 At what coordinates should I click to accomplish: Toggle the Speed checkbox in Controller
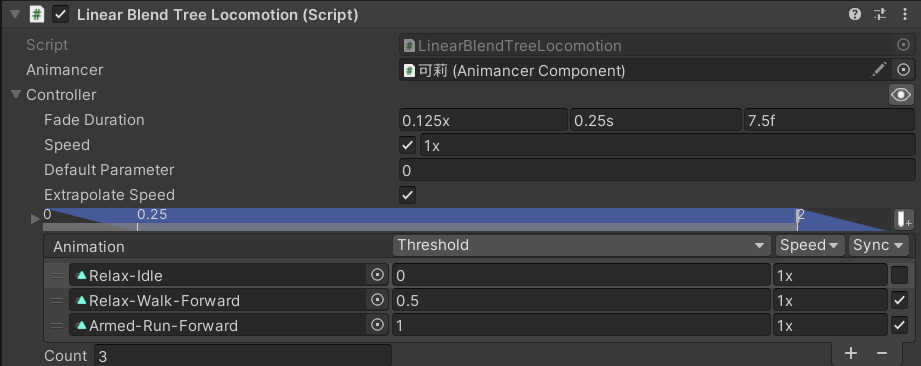coord(407,145)
